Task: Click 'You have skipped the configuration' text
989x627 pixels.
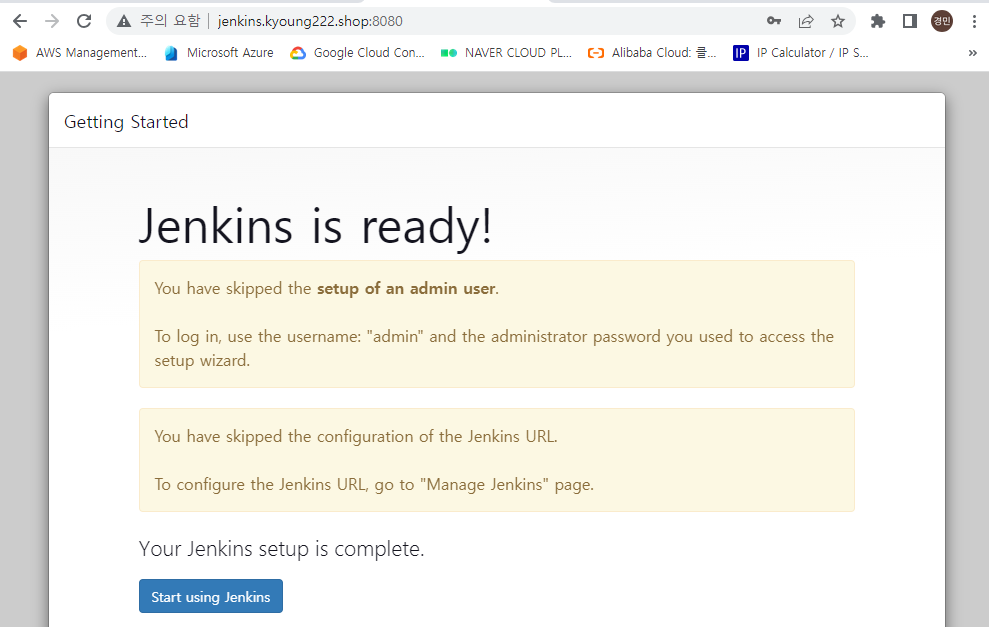Action: (356, 437)
